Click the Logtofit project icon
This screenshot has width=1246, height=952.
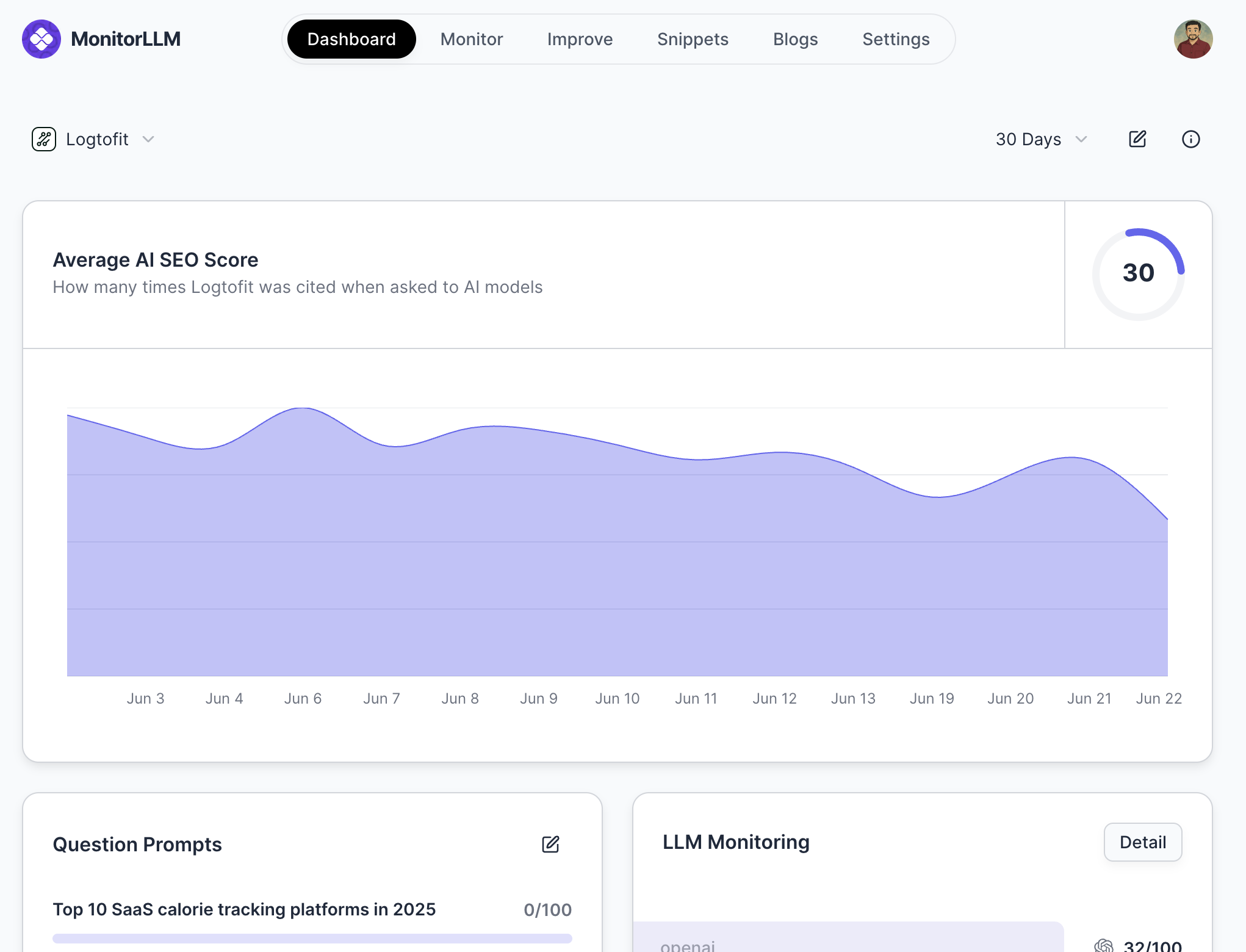(x=44, y=139)
